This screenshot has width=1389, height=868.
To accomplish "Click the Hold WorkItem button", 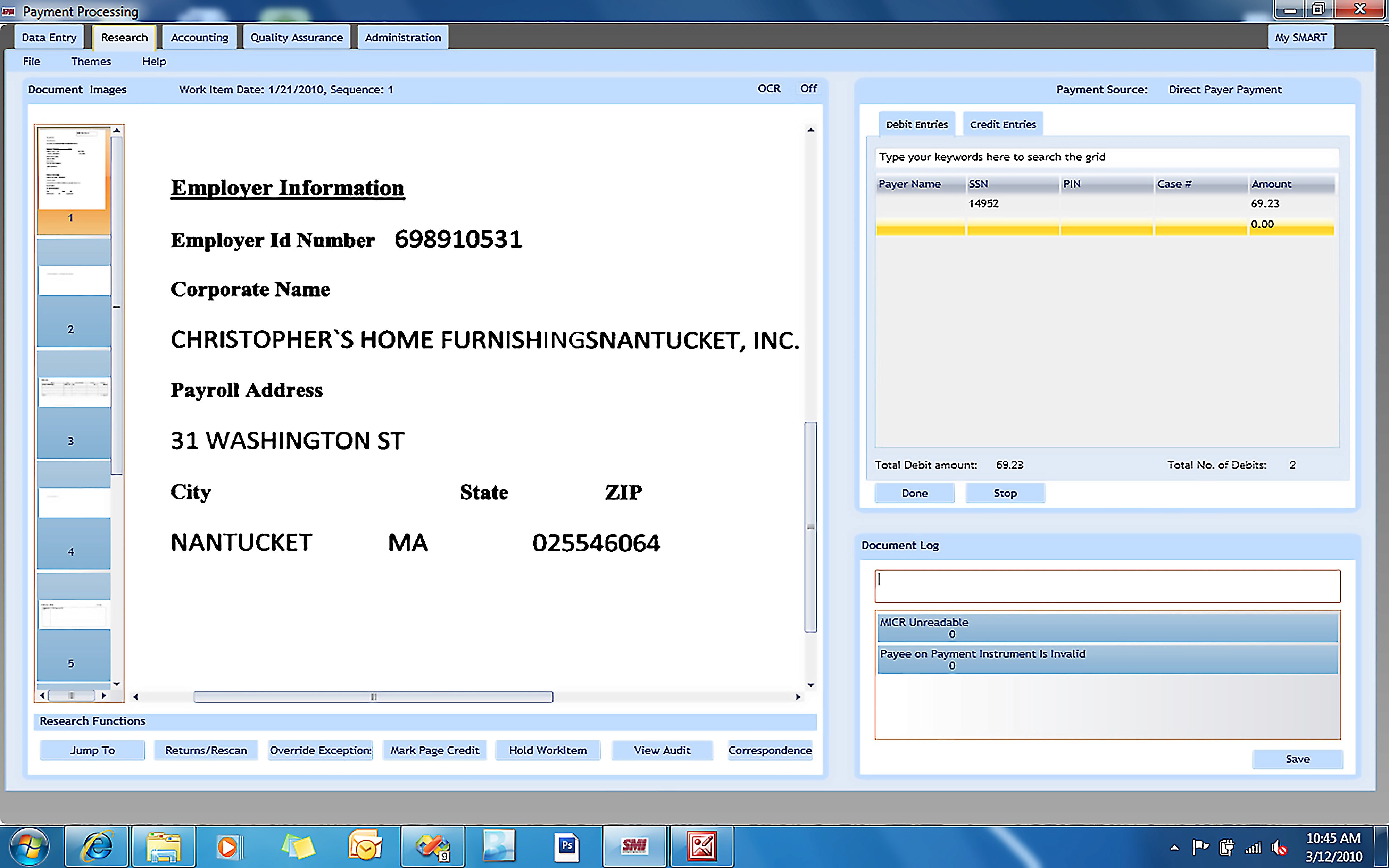I will [548, 750].
